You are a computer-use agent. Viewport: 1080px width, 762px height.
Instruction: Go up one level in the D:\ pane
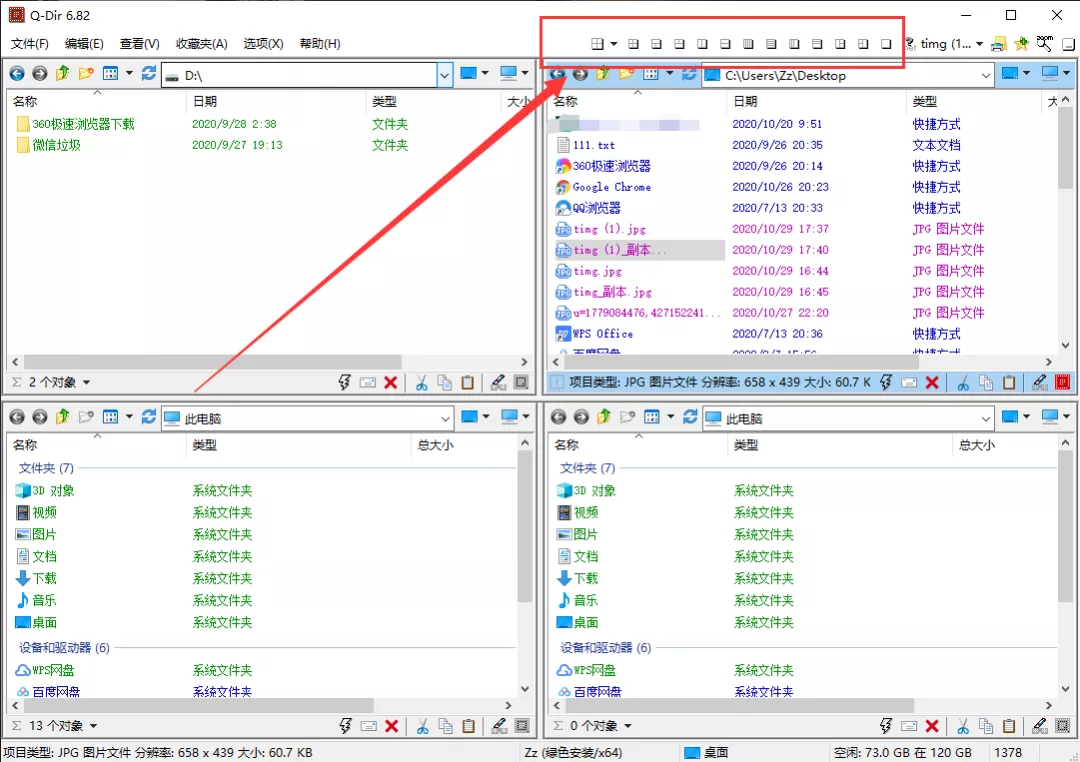(x=63, y=73)
